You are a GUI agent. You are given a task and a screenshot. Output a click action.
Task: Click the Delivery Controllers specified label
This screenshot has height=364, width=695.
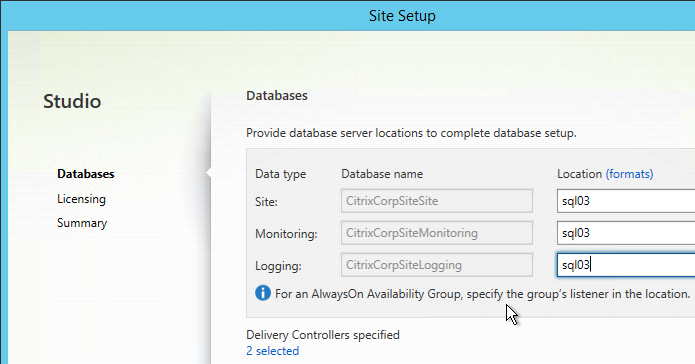(x=323, y=335)
